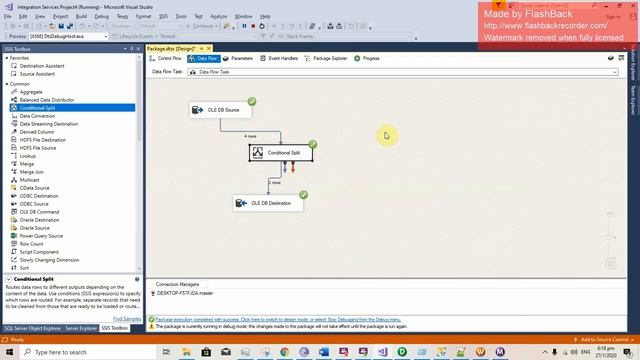Select the Aggregate toolbox item
Image resolution: width=640 pixels, height=360 pixels.
tap(31, 92)
